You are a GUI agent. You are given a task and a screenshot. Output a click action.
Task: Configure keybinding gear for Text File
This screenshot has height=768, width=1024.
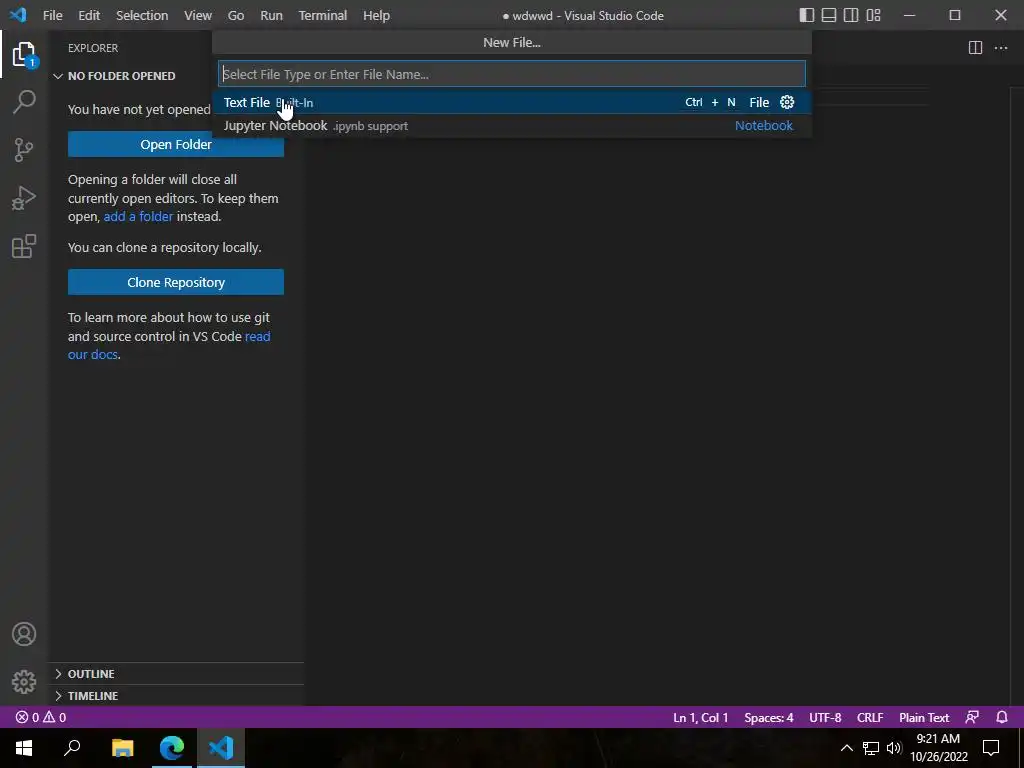point(787,102)
